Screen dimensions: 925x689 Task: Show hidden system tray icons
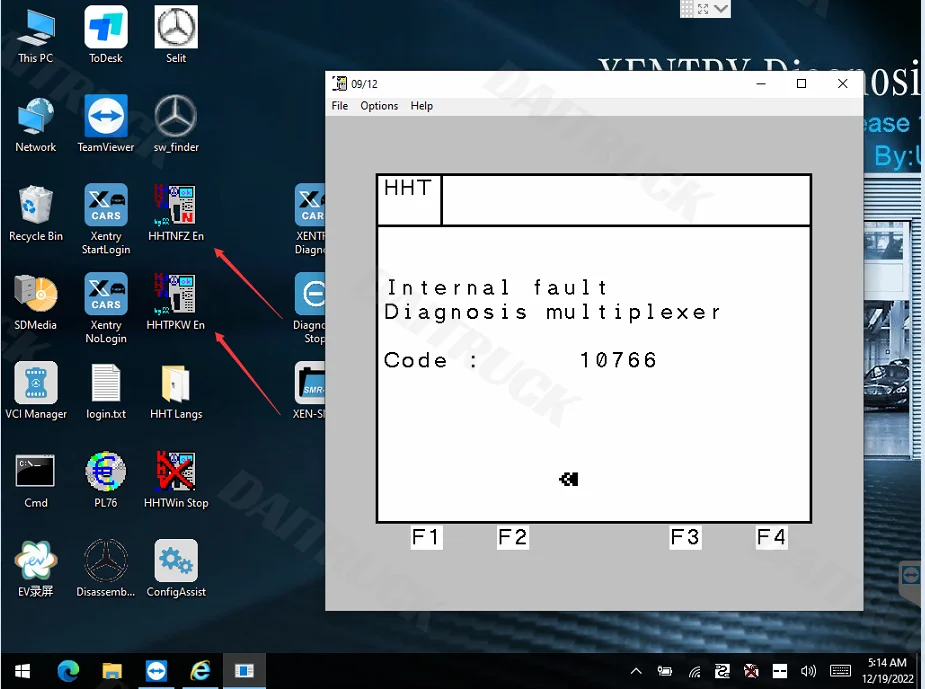636,671
